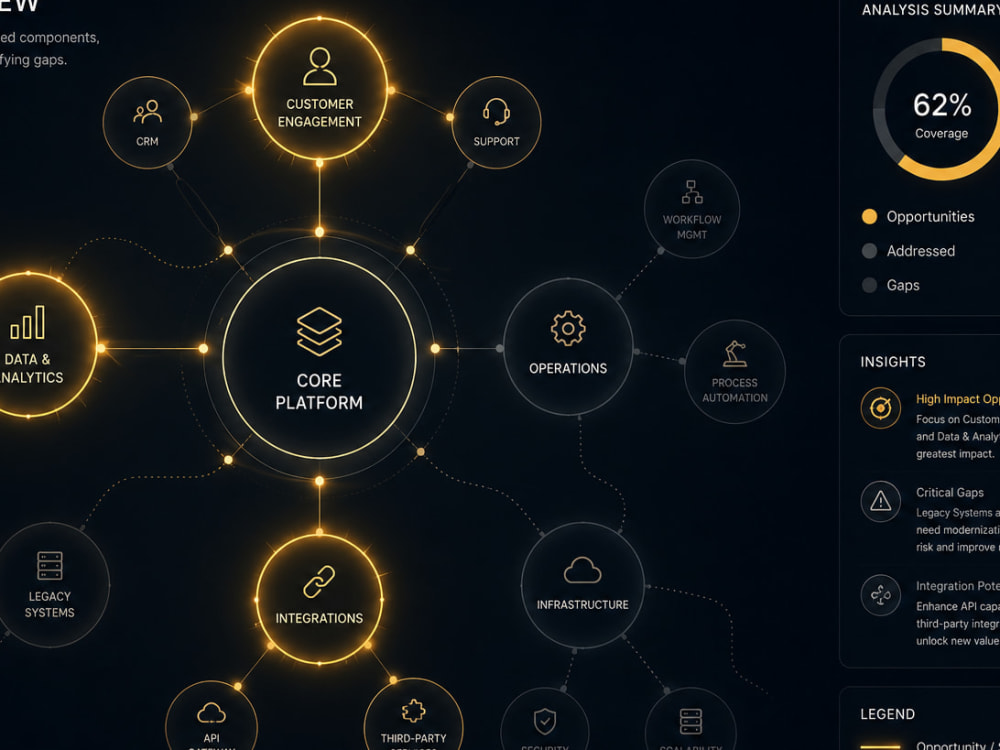Click the Third-Party puzzle piece icon
Image resolution: width=1000 pixels, height=750 pixels.
point(414,711)
